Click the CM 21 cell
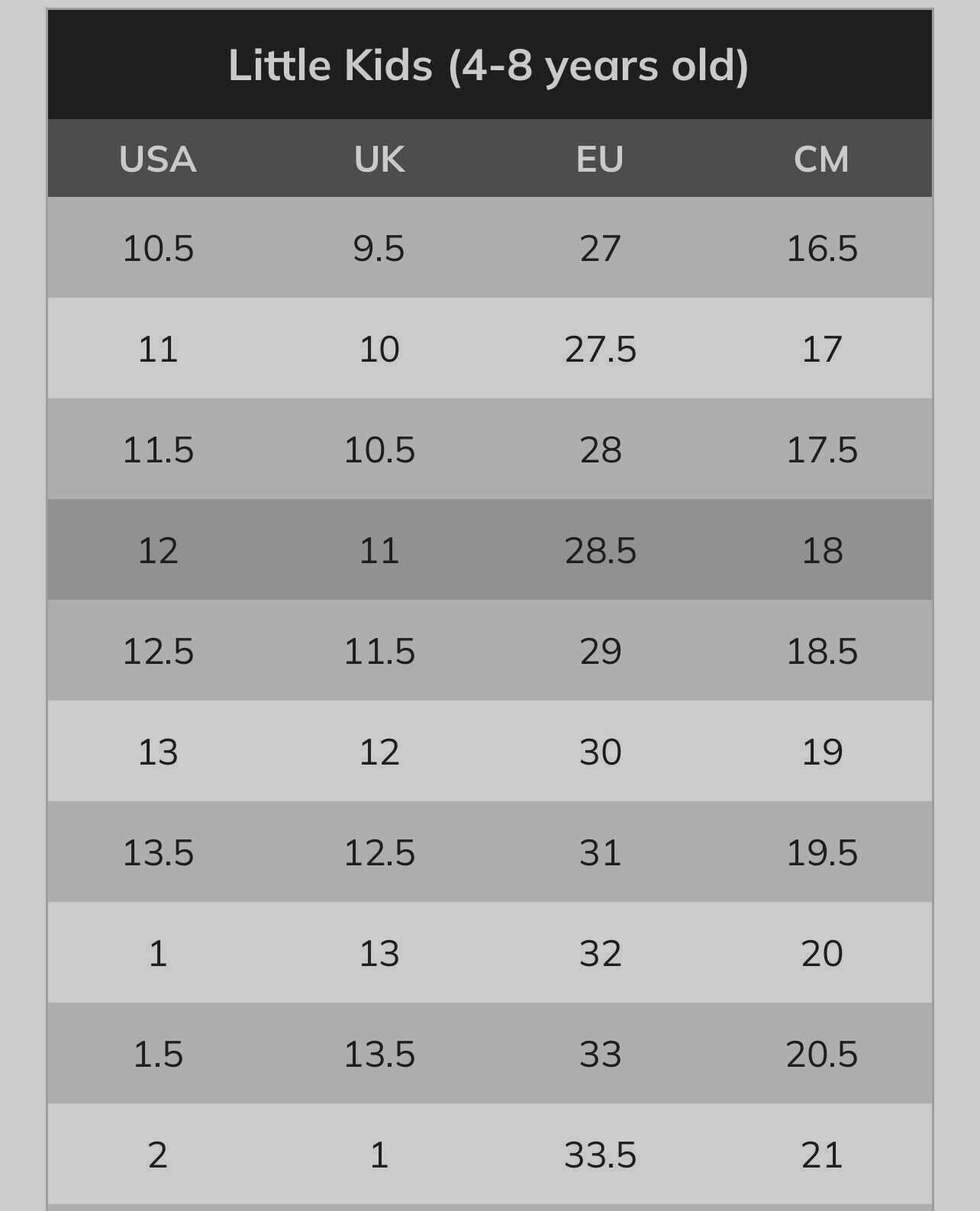 [x=822, y=1155]
